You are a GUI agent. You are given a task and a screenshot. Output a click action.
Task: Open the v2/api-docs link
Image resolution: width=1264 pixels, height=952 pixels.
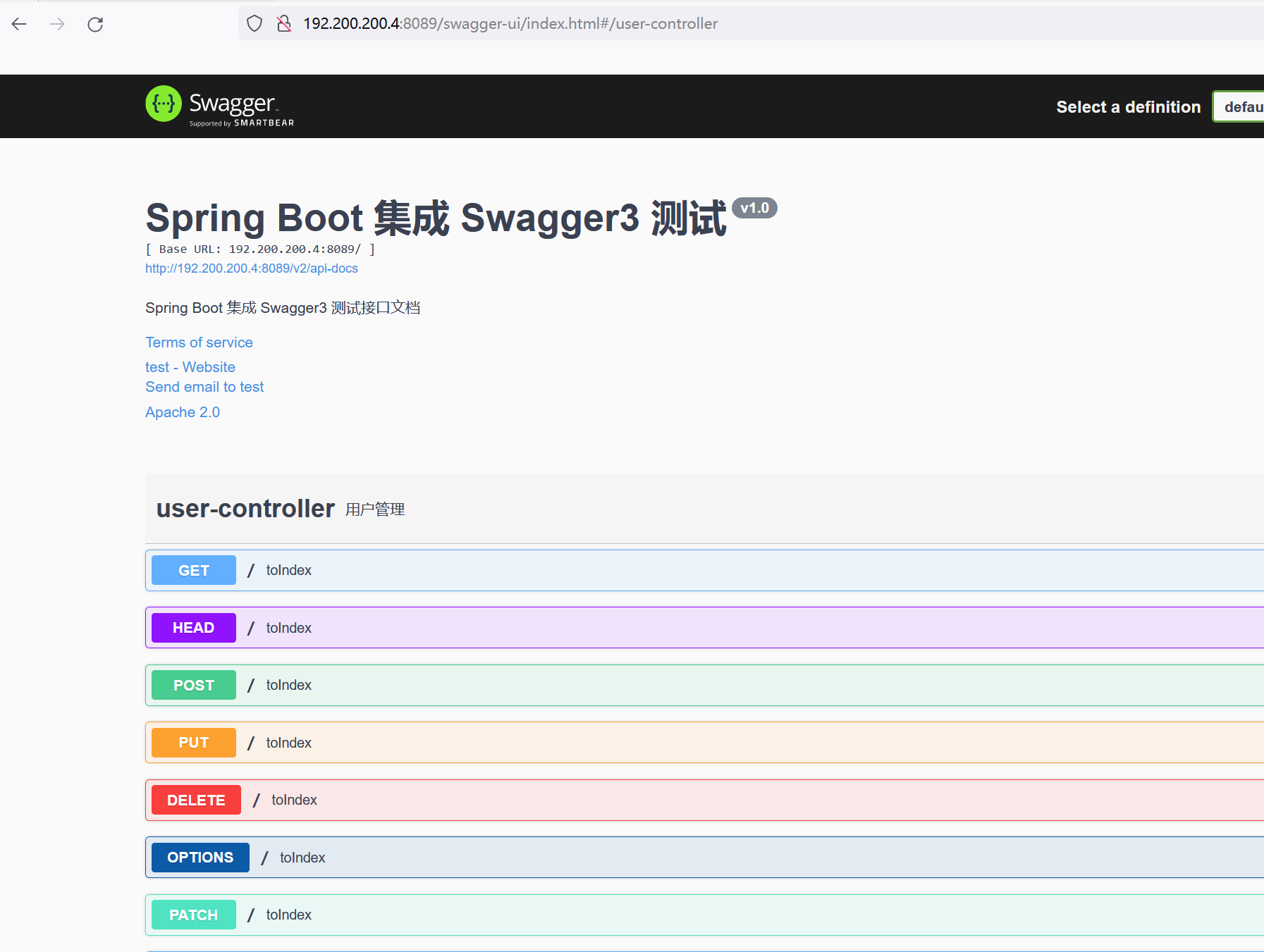pos(252,268)
